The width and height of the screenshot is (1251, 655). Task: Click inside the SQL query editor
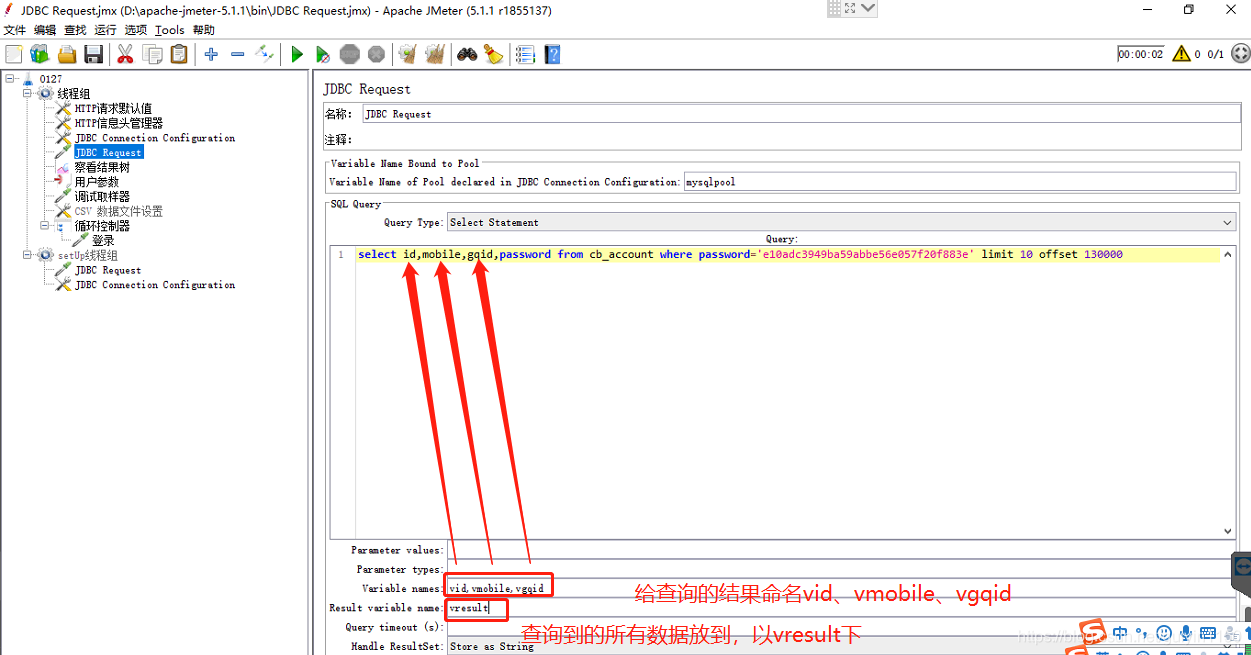788,390
